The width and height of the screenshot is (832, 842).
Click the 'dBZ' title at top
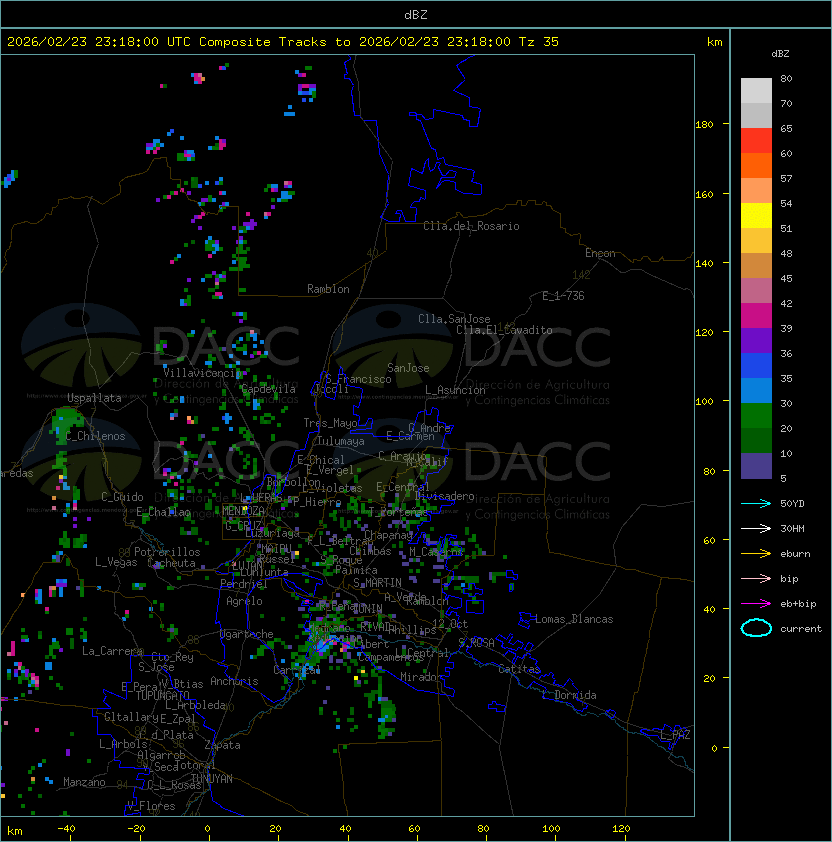(x=416, y=14)
